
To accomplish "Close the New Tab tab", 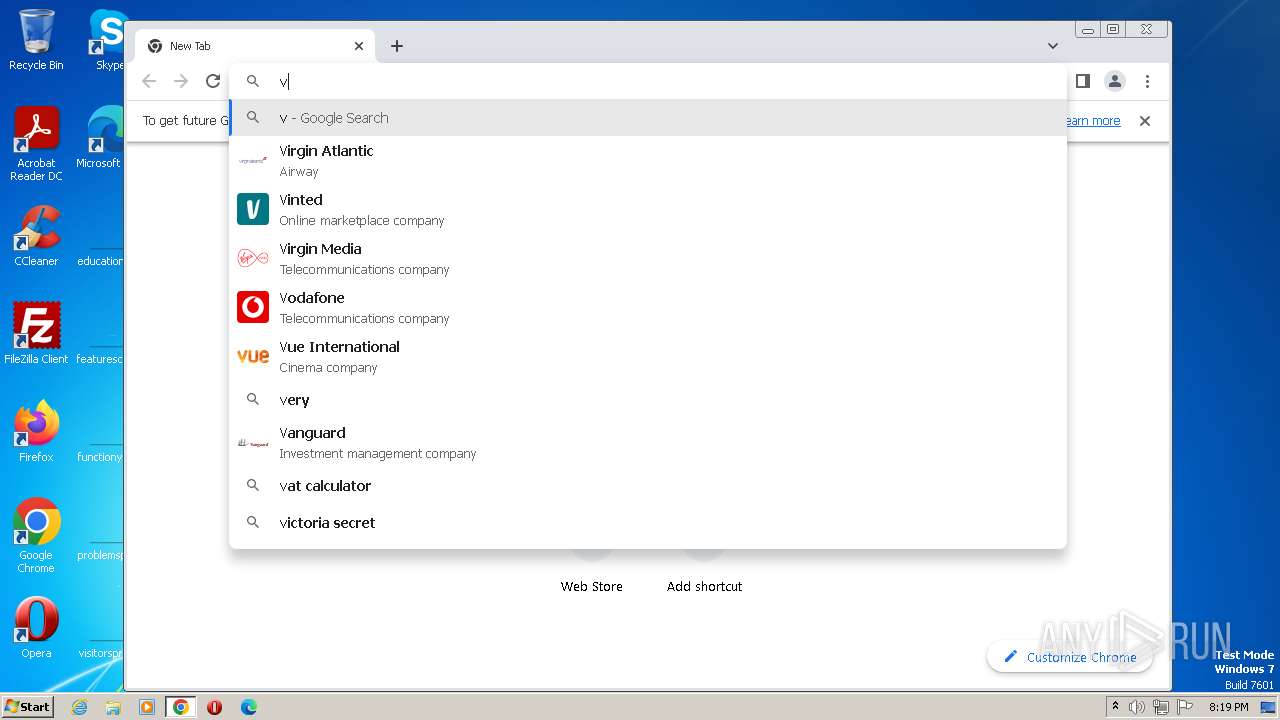I will pyautogui.click(x=359, y=46).
